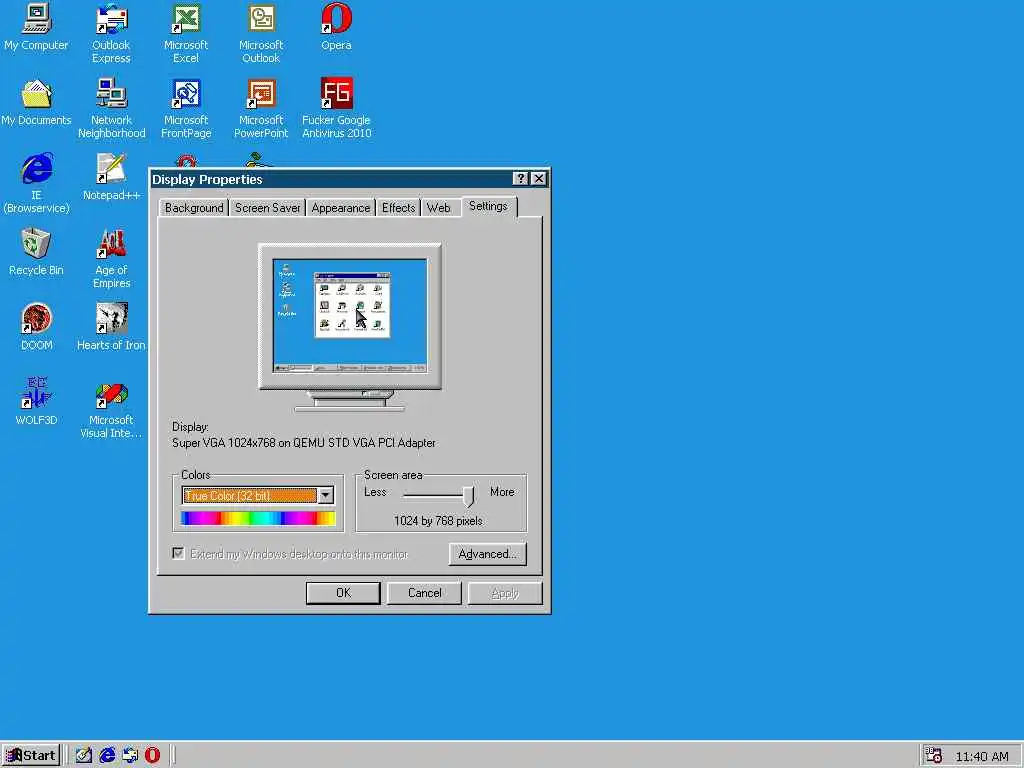The width and height of the screenshot is (1024, 768).
Task: Open the Recycle Bin
Action: [36, 252]
